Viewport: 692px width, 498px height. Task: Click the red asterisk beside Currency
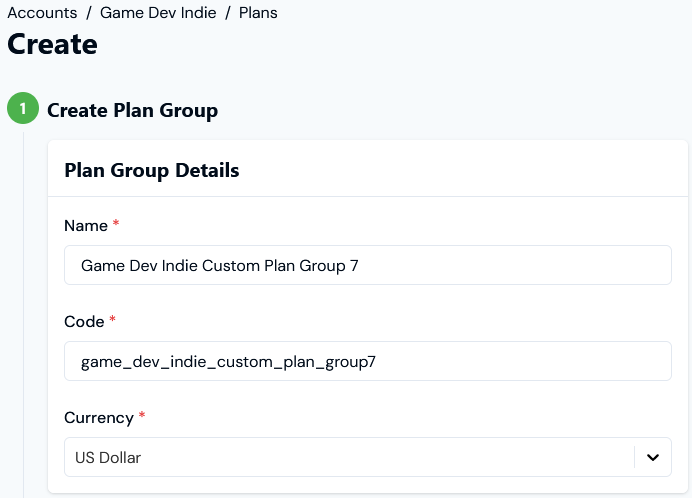(x=142, y=415)
